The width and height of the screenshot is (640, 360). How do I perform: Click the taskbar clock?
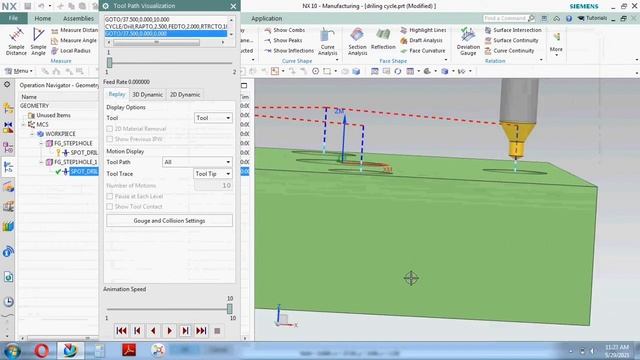[x=617, y=351]
